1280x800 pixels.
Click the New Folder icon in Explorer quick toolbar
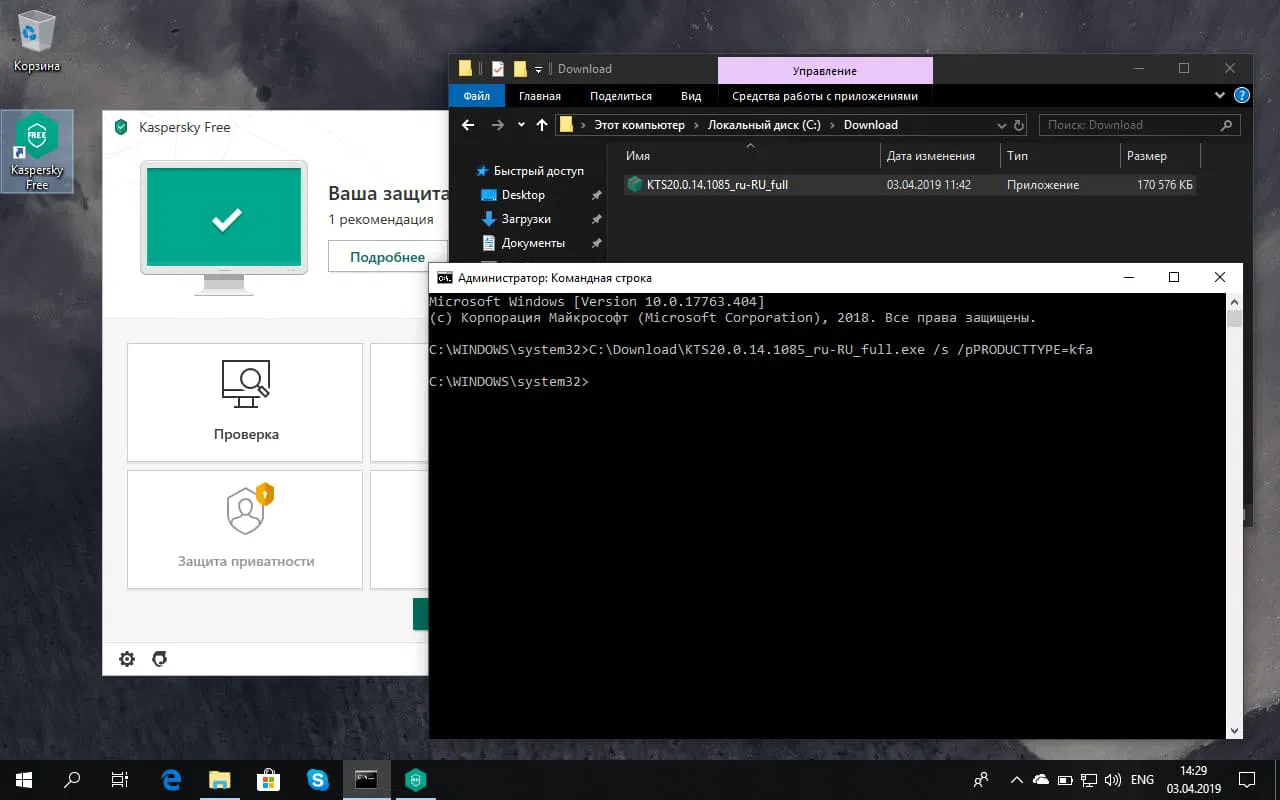coord(520,69)
